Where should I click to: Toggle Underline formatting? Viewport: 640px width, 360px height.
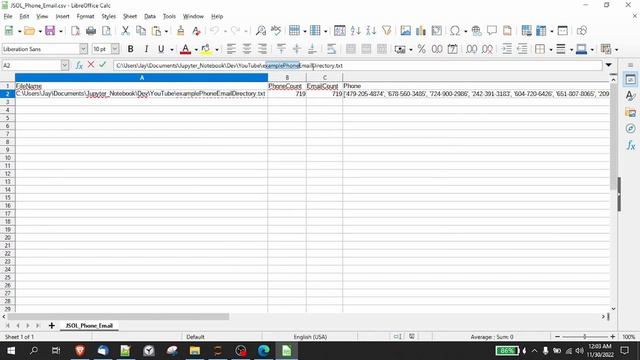click(x=161, y=49)
